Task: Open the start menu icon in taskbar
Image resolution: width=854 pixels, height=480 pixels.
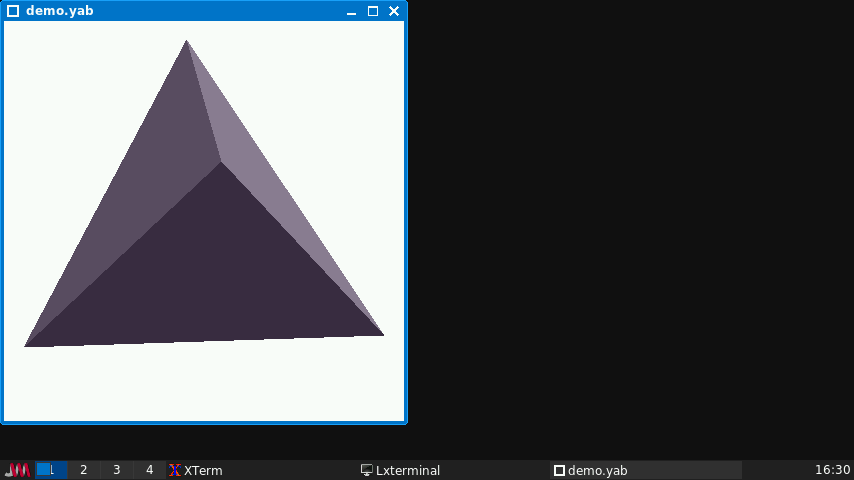Action: pyautogui.click(x=17, y=470)
